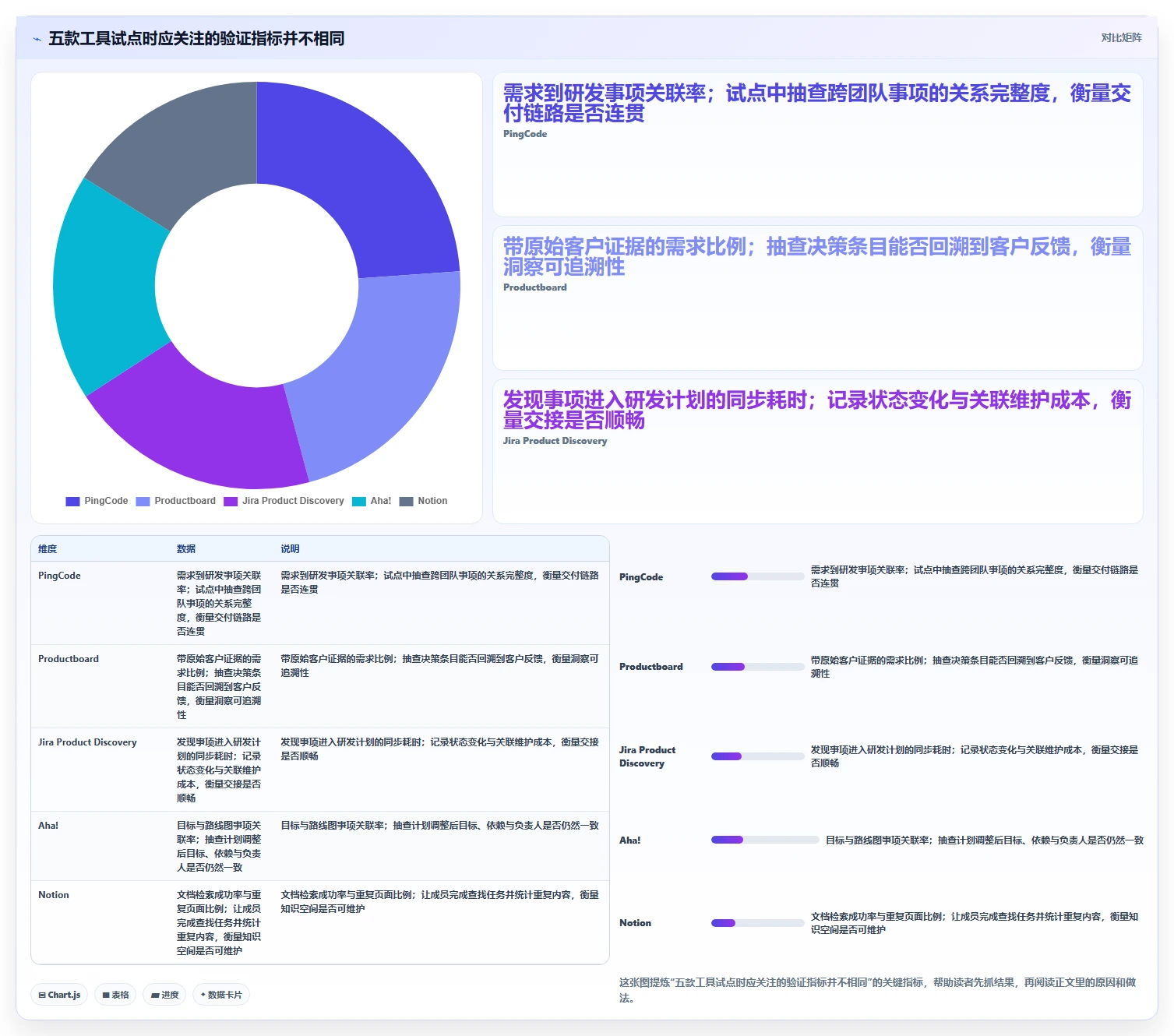Click the Aha! progress bar

coord(765,840)
